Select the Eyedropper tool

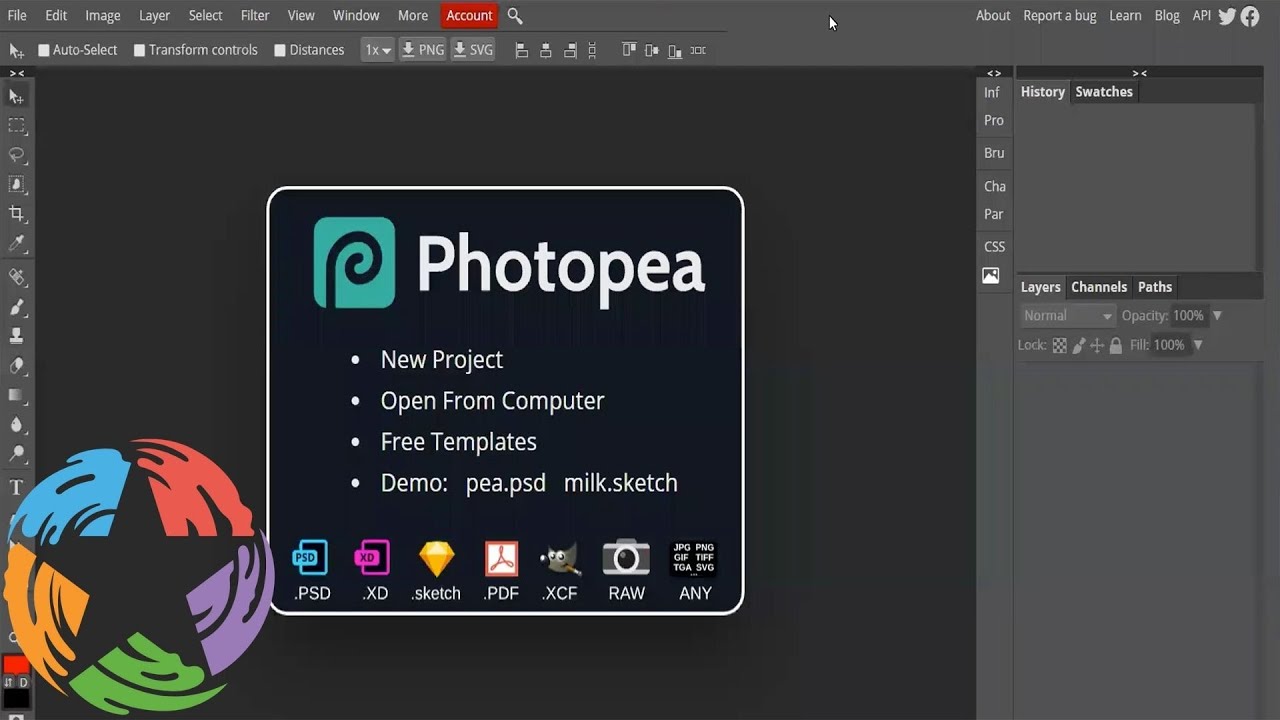tap(17, 243)
